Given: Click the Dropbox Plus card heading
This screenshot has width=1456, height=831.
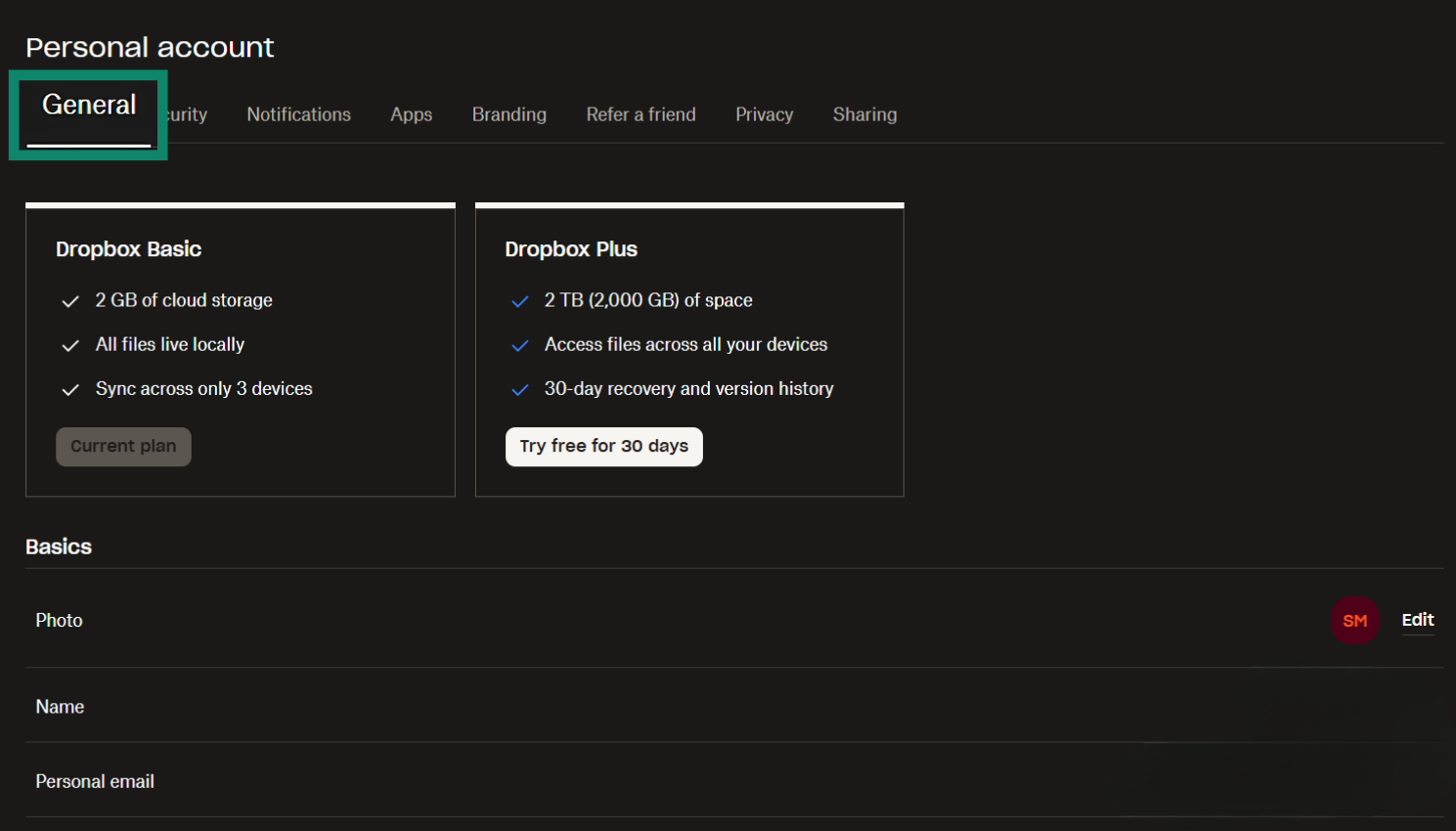Looking at the screenshot, I should (x=571, y=249).
